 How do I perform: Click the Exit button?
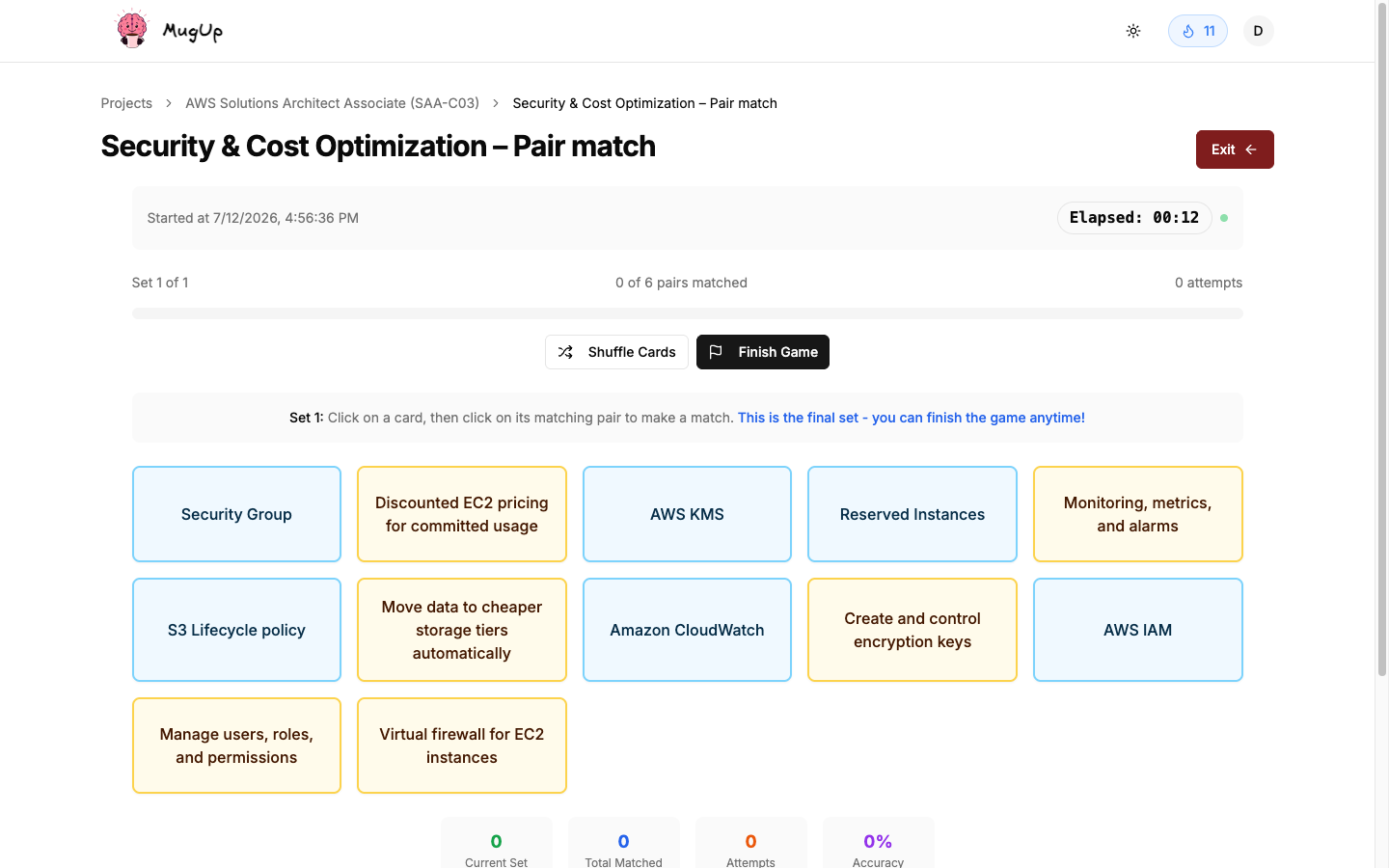(x=1235, y=149)
